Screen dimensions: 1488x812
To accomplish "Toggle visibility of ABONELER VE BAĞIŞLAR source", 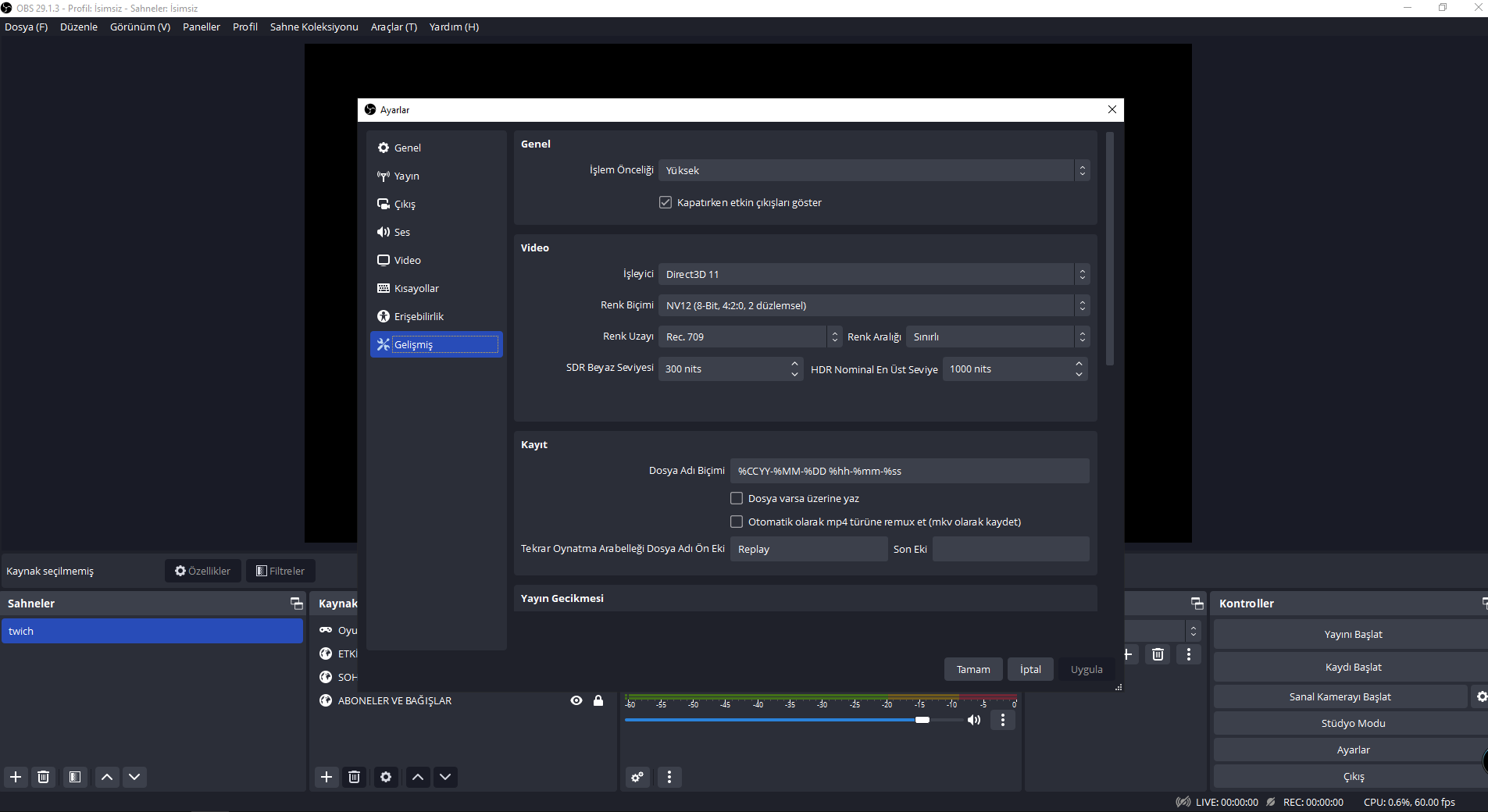I will click(x=576, y=700).
